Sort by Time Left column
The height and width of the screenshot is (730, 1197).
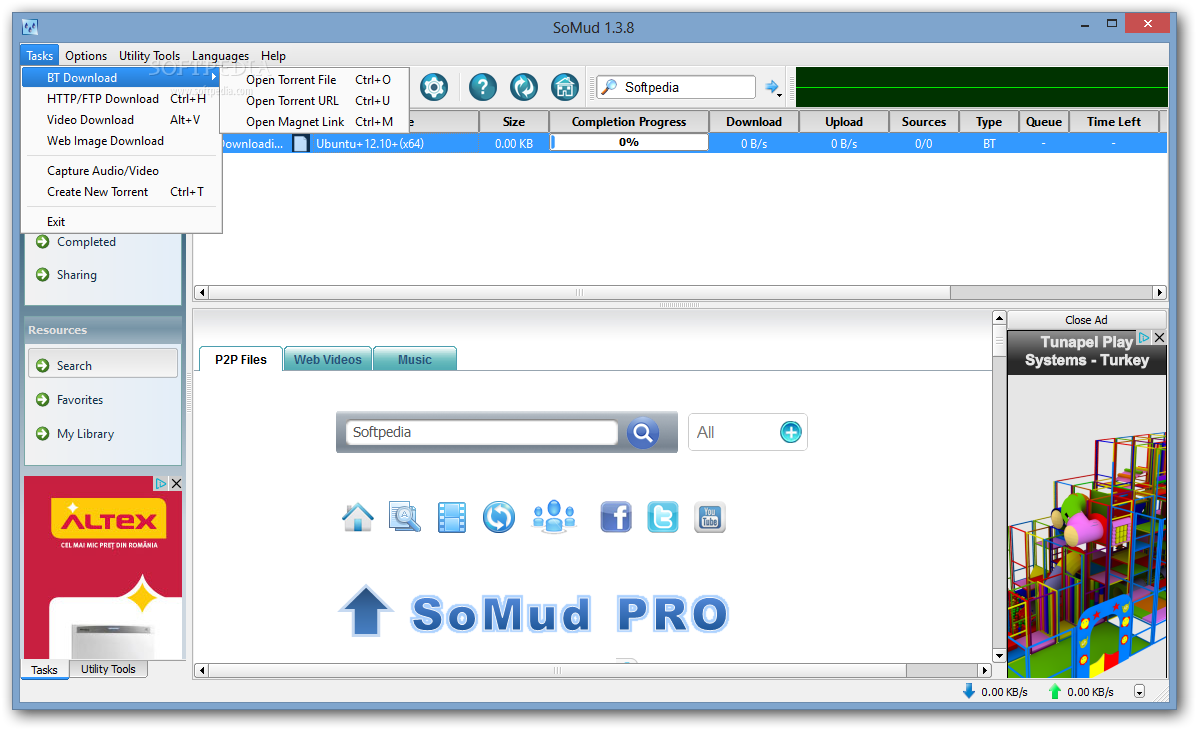[1113, 121]
